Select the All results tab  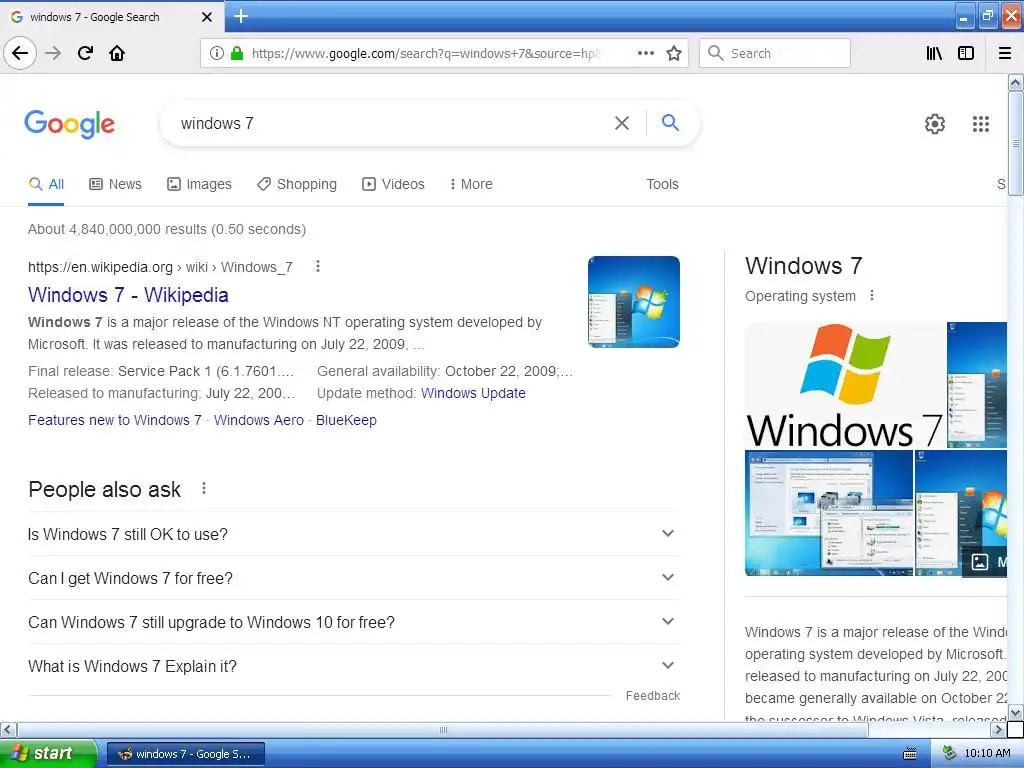pos(46,184)
